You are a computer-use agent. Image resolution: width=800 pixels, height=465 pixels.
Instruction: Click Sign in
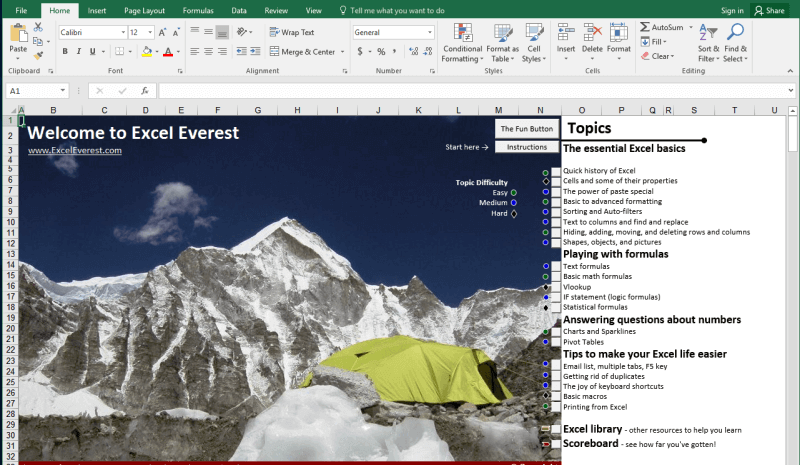[732, 10]
